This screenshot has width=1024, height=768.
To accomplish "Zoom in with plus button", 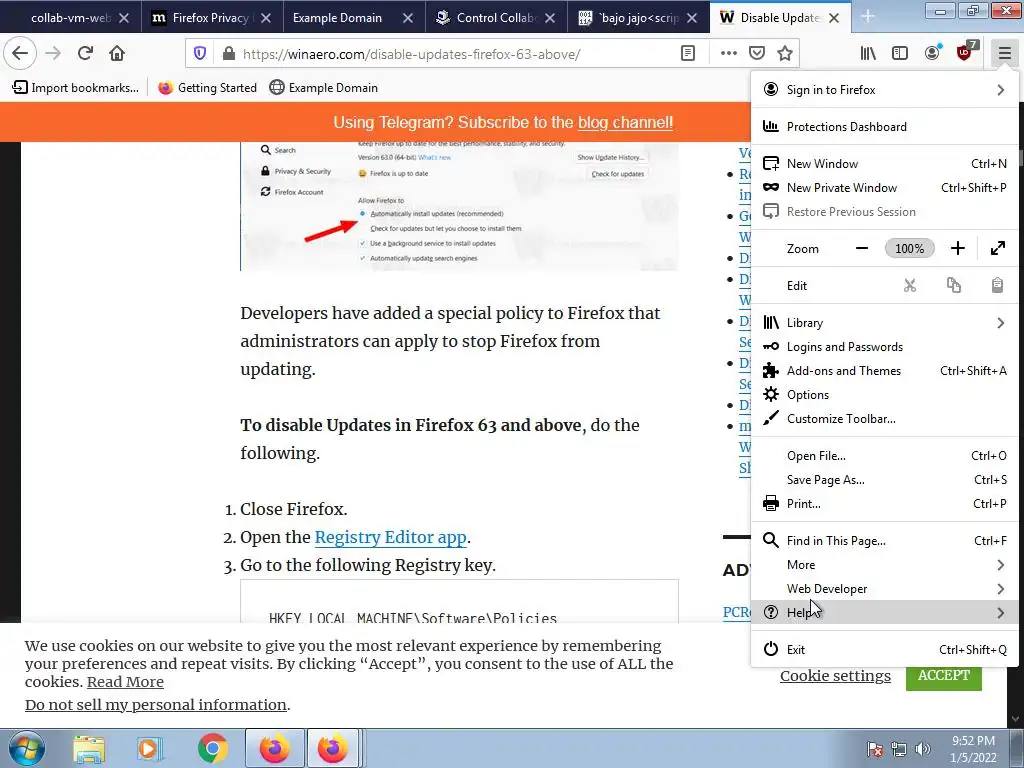I will tap(957, 248).
